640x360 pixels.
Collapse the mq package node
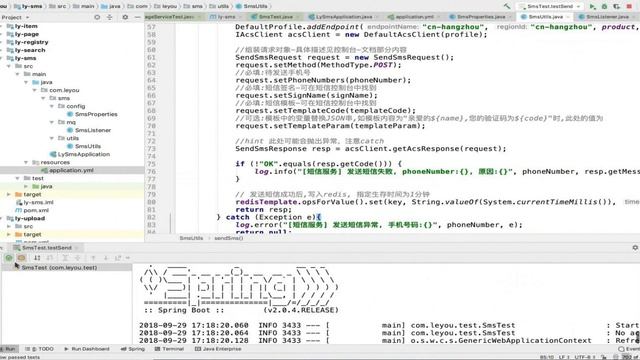coord(52,122)
